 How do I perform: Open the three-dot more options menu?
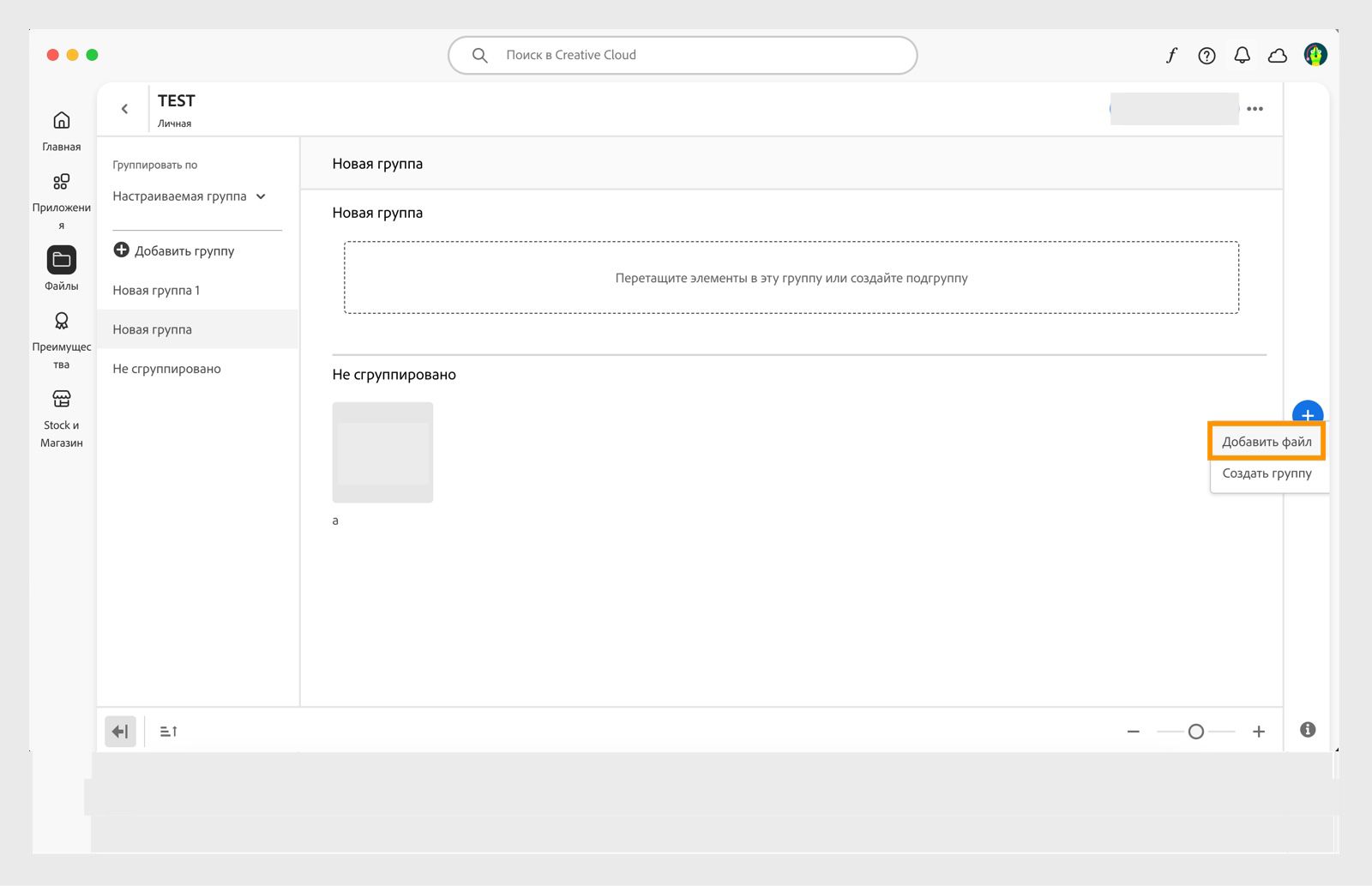[x=1255, y=109]
